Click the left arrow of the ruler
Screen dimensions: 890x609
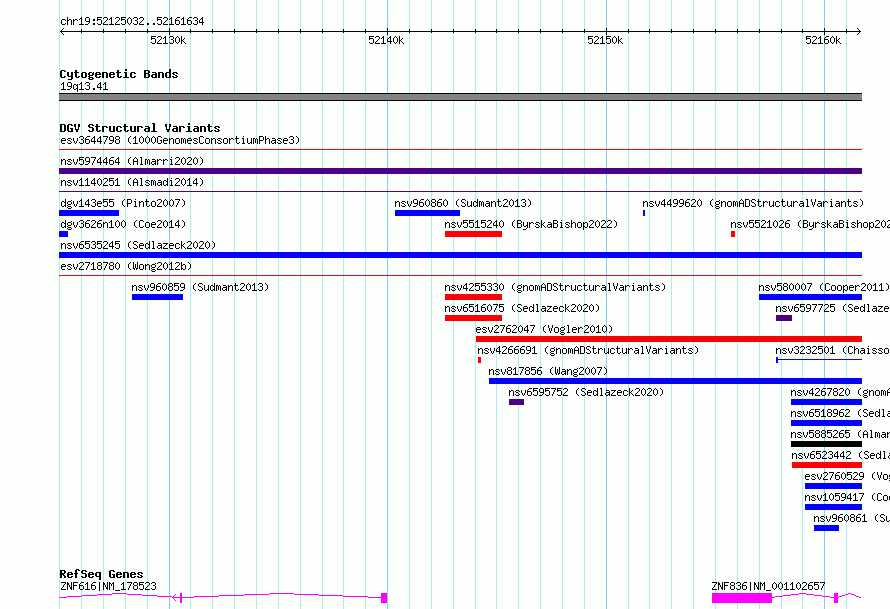[62, 32]
